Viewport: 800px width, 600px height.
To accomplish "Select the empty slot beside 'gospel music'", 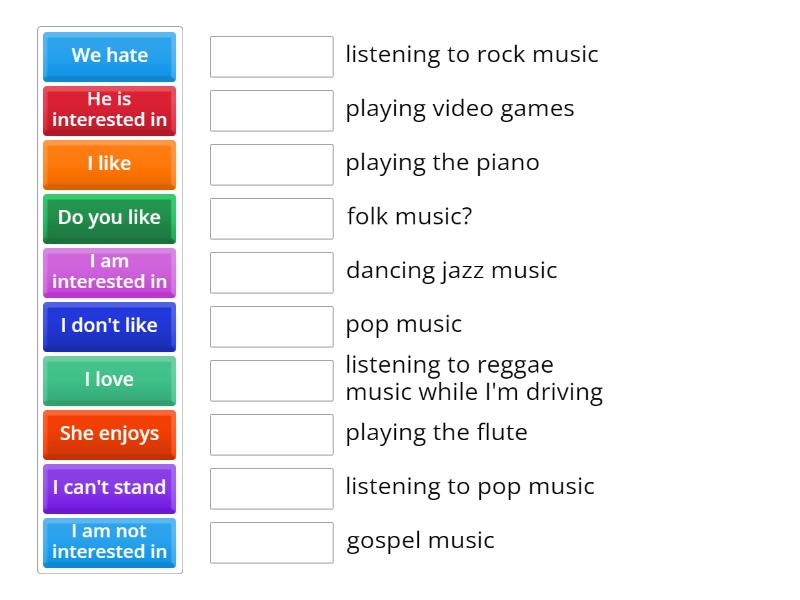I will [271, 543].
